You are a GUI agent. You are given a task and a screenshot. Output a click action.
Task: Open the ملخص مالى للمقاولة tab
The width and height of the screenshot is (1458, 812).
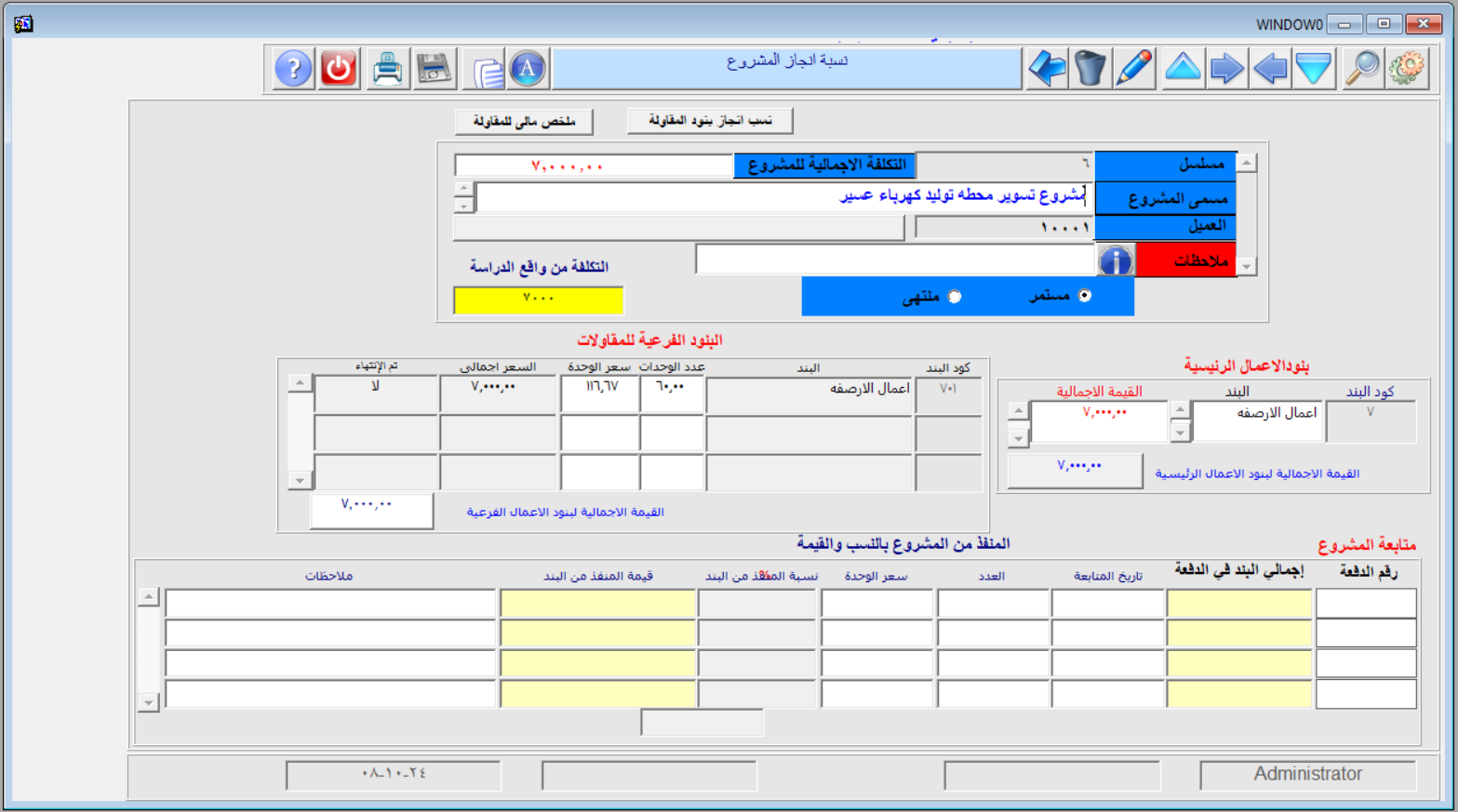point(524,122)
